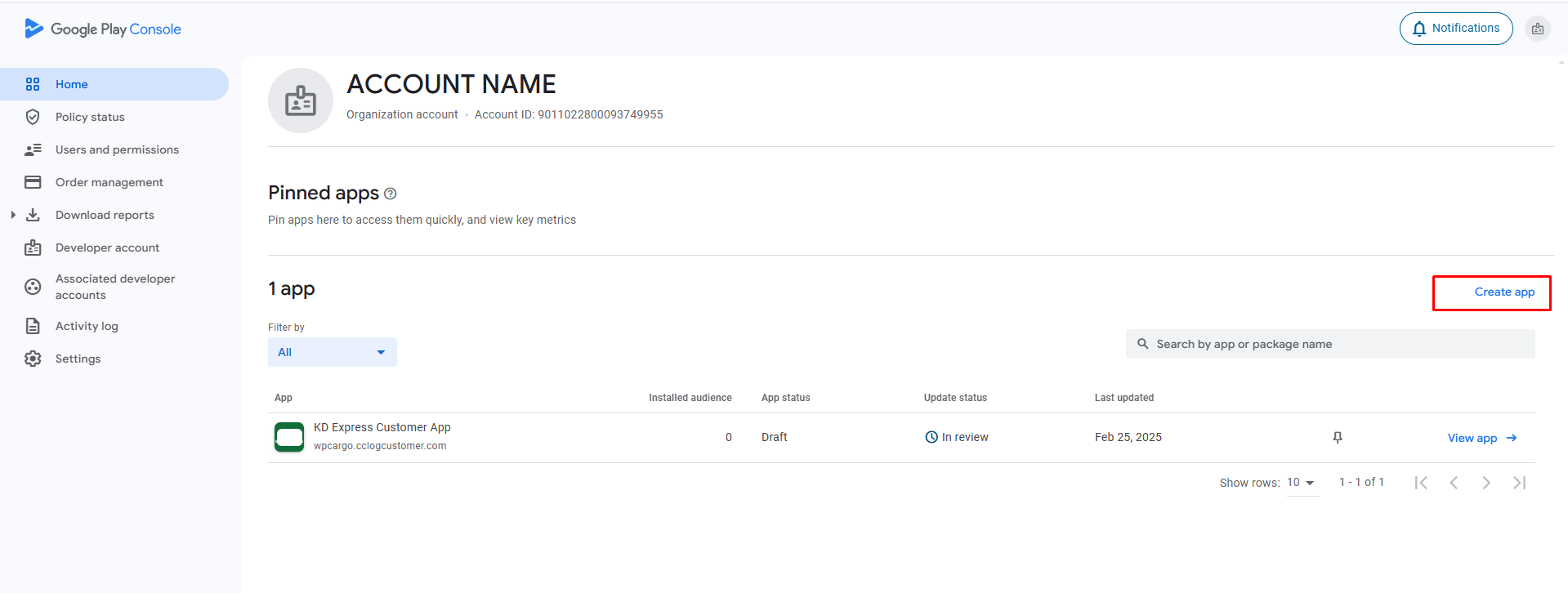Click the Policy status shield icon
The height and width of the screenshot is (593, 1568).
pos(33,117)
